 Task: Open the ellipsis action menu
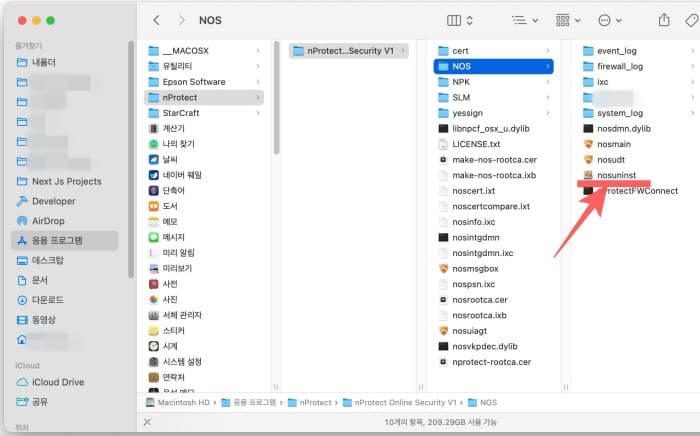coord(609,20)
